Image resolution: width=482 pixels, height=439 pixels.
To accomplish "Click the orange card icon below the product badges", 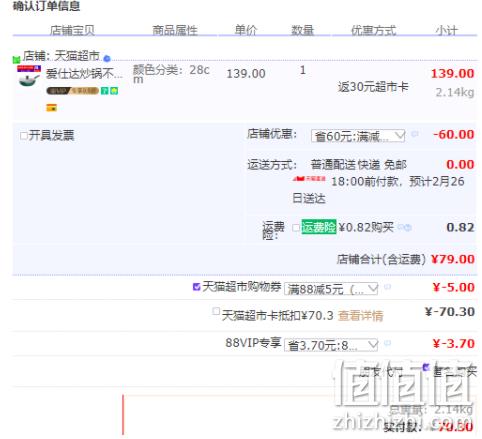I will click(51, 108).
